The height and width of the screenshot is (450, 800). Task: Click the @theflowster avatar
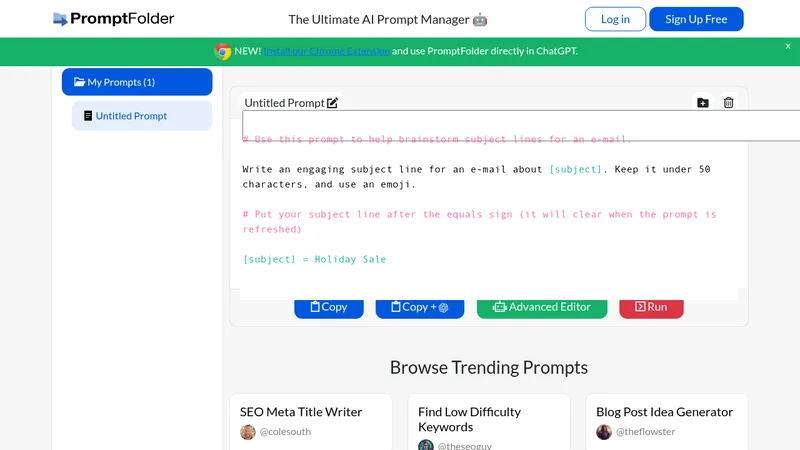pos(604,432)
